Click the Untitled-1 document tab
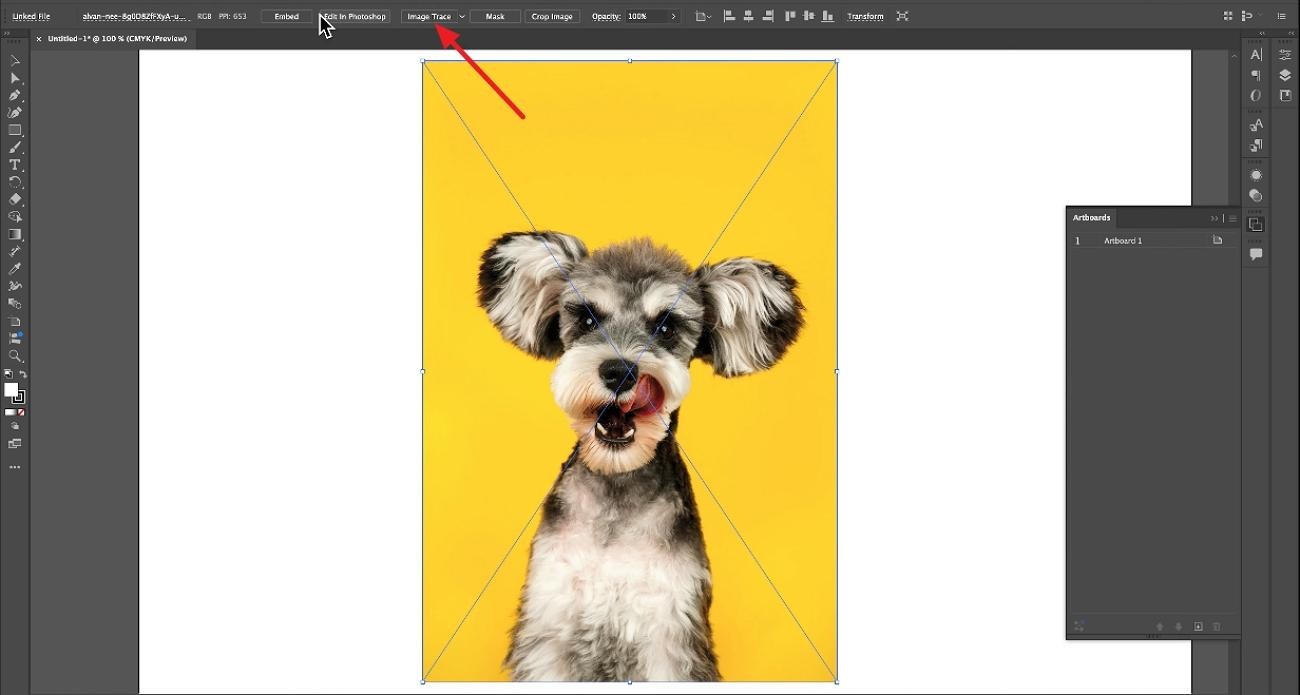Image resolution: width=1300 pixels, height=695 pixels. [117, 38]
